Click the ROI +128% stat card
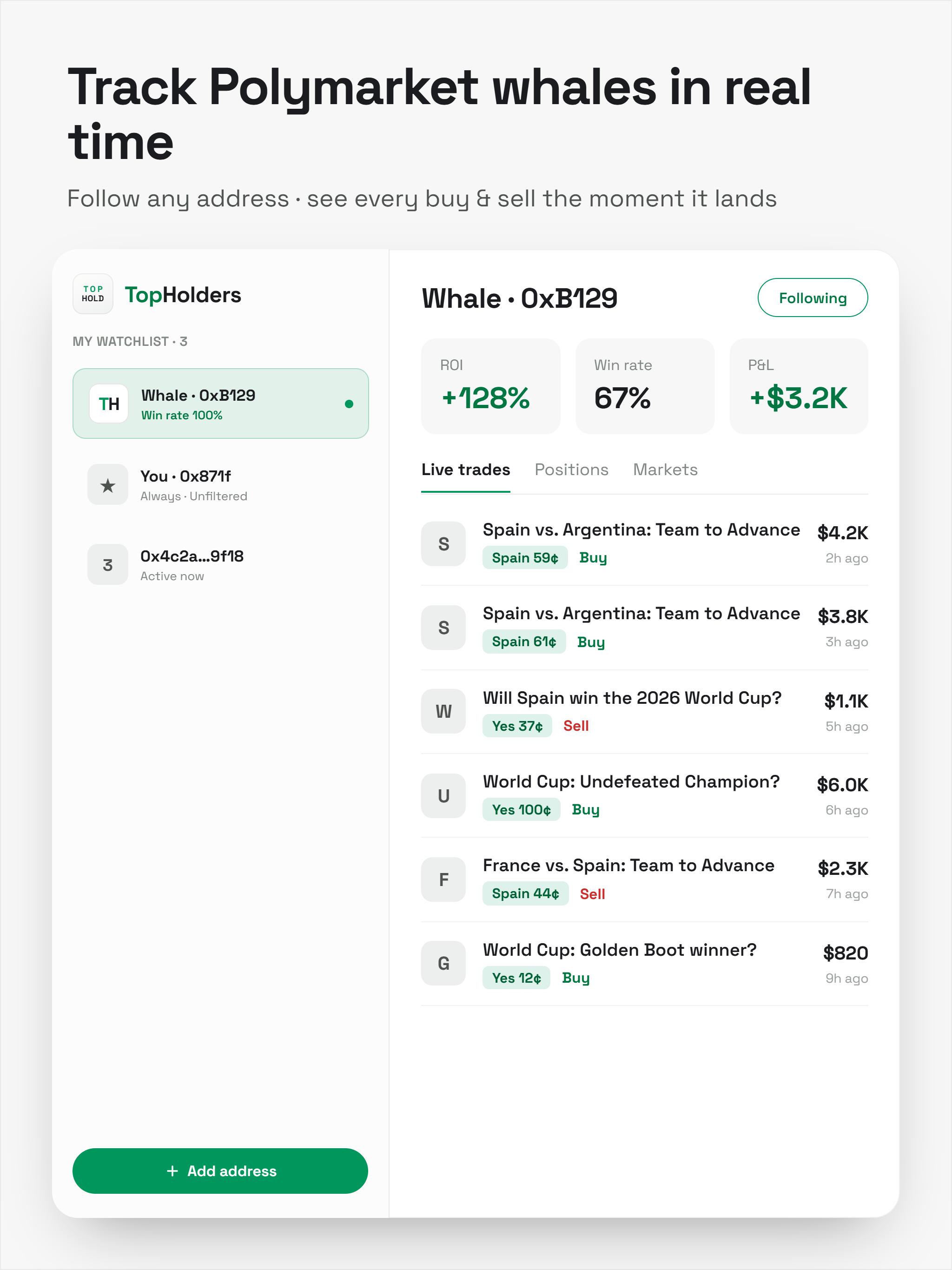952x1270 pixels. click(x=490, y=386)
